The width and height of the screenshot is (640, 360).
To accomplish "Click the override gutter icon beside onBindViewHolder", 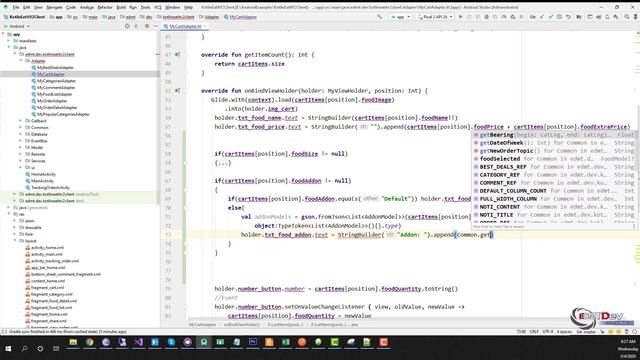I will click(x=178, y=91).
